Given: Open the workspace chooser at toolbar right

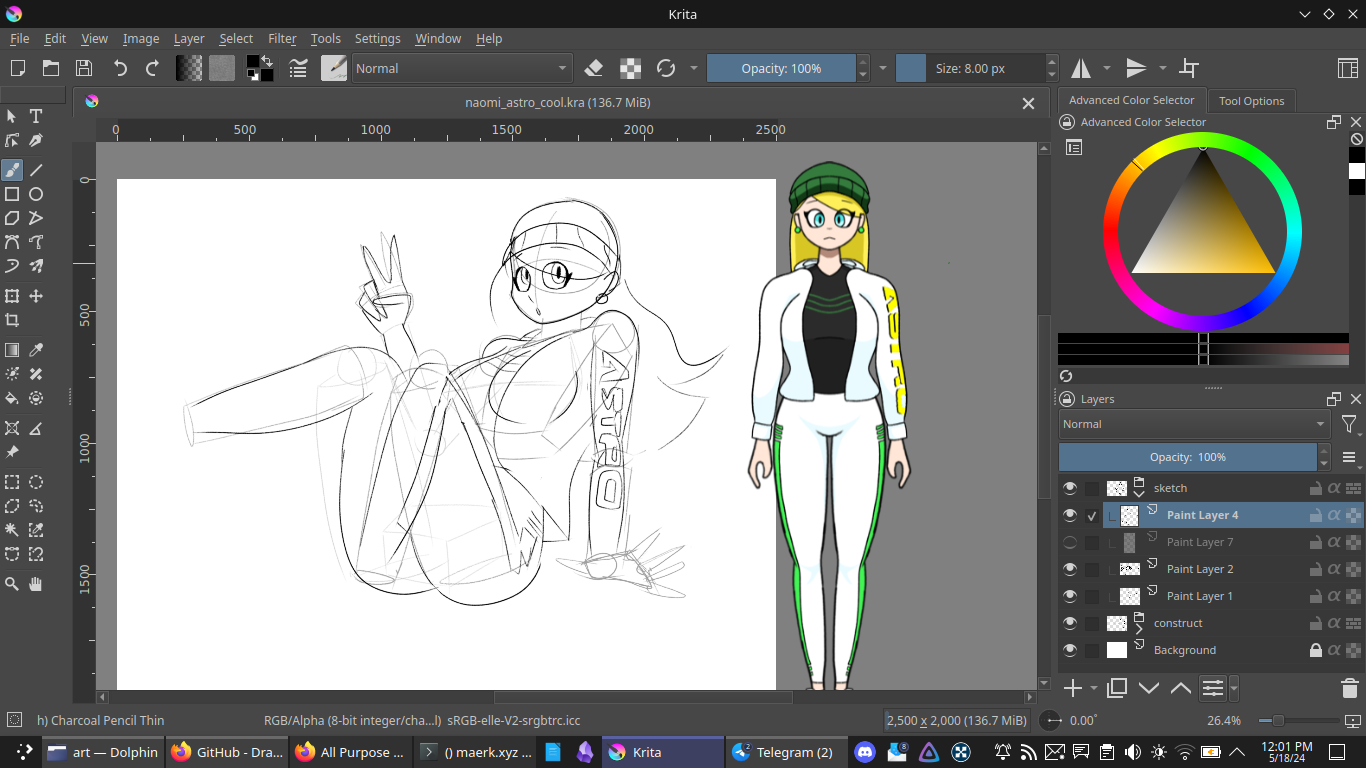Looking at the screenshot, I should pyautogui.click(x=1347, y=68).
